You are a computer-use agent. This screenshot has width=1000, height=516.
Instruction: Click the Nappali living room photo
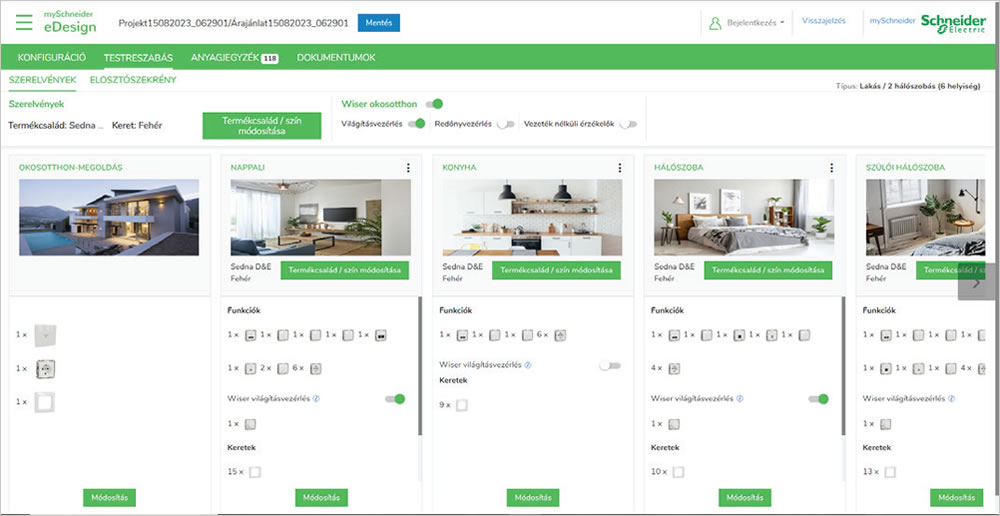[x=321, y=217]
